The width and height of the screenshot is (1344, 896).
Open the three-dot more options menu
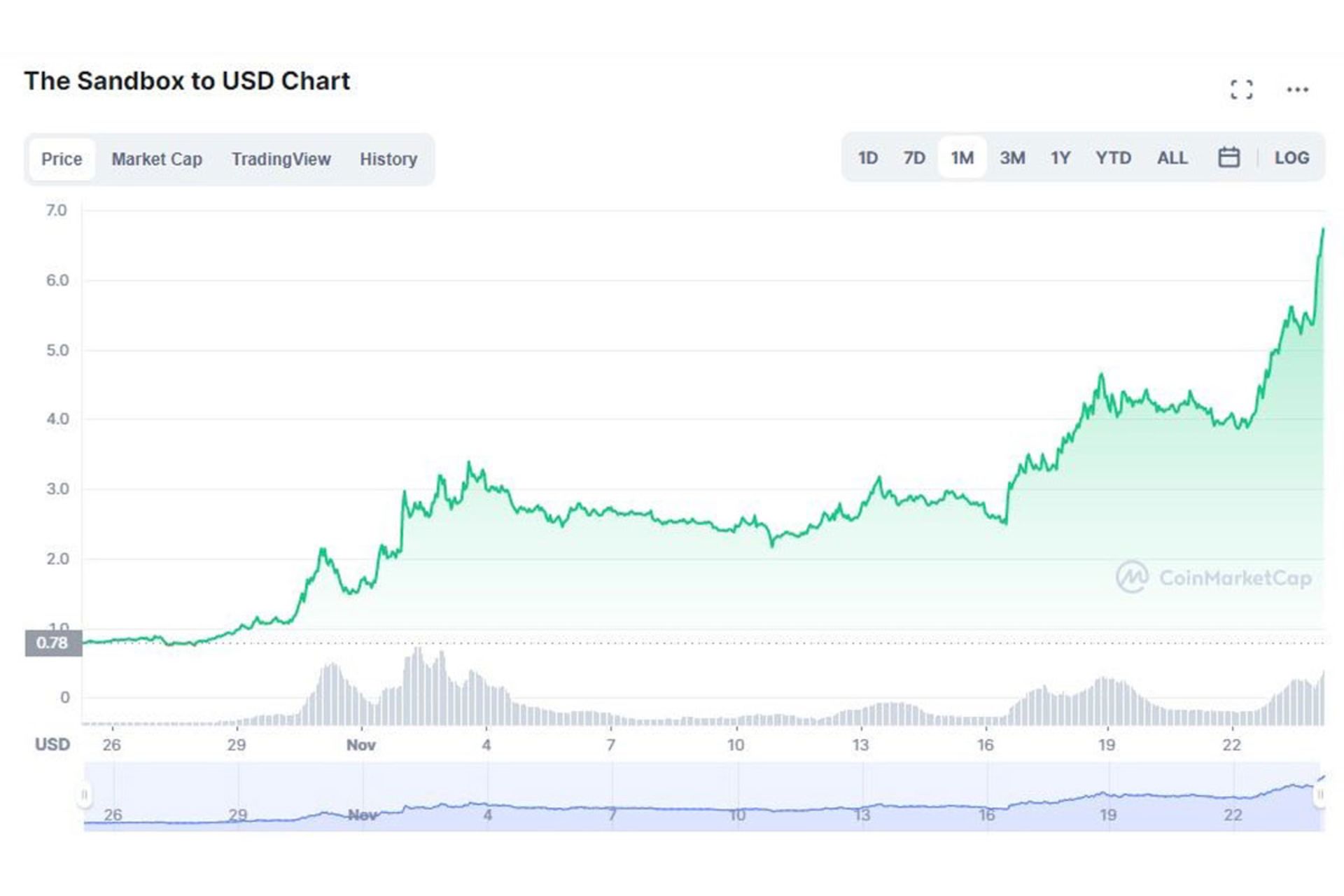coord(1297,90)
